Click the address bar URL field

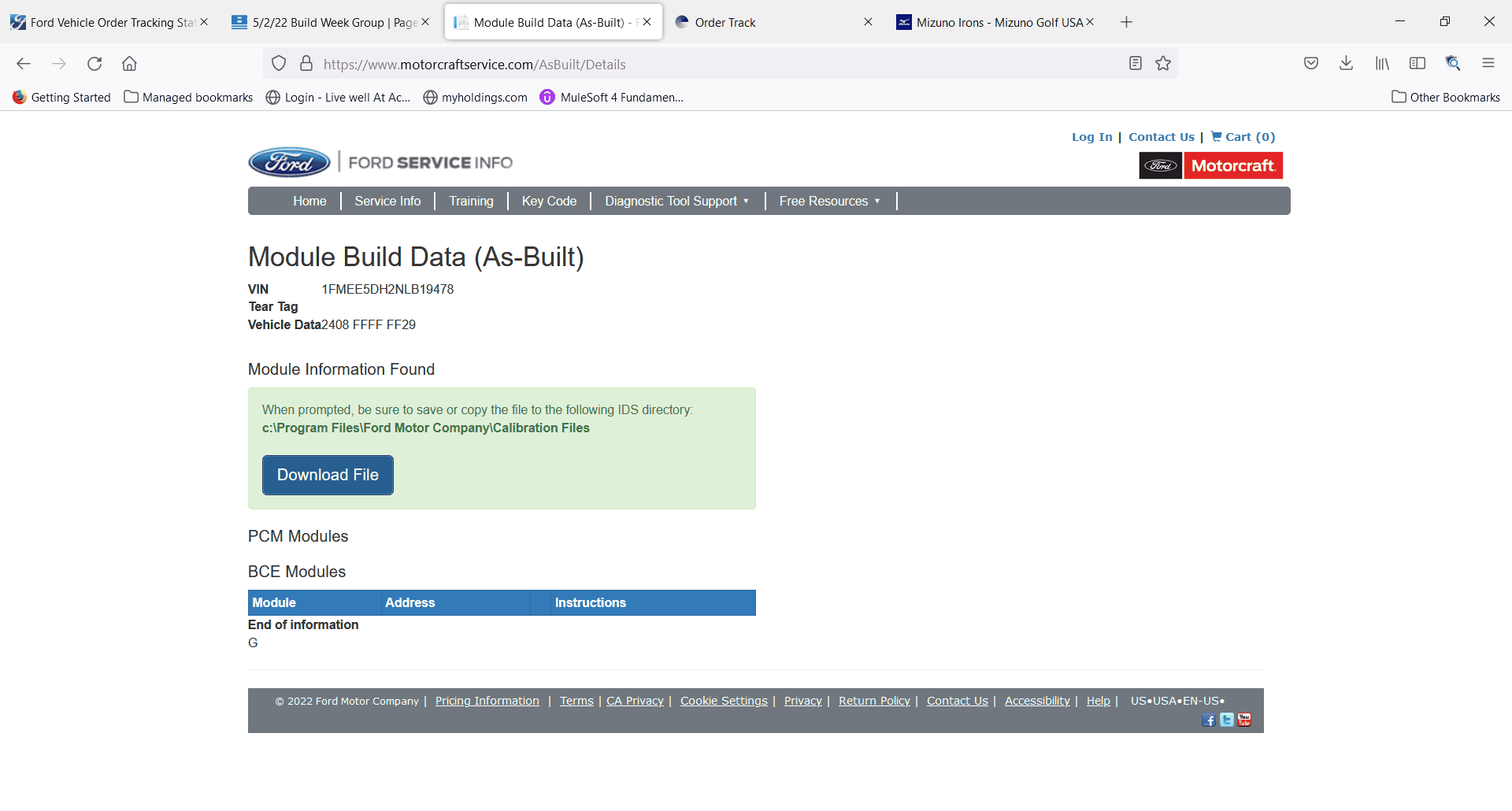click(x=721, y=64)
